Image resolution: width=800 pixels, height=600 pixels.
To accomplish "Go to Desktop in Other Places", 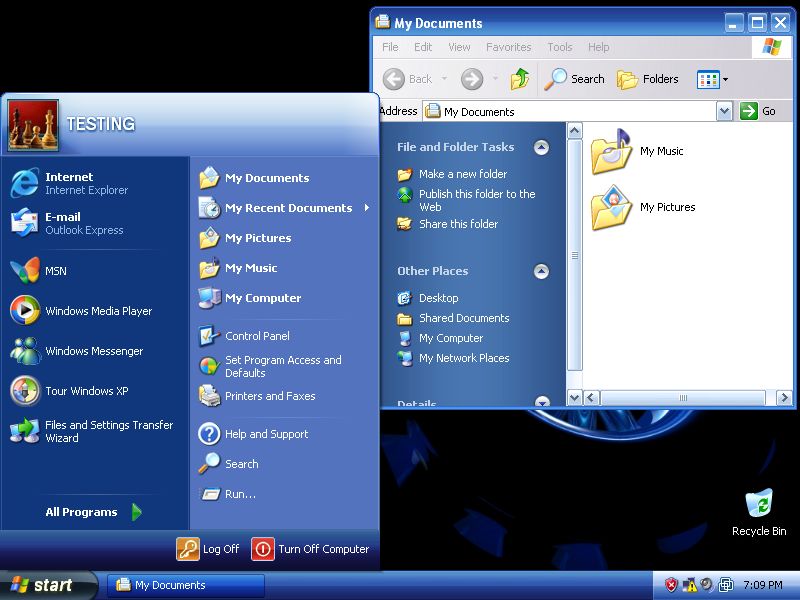I will (x=428, y=298).
